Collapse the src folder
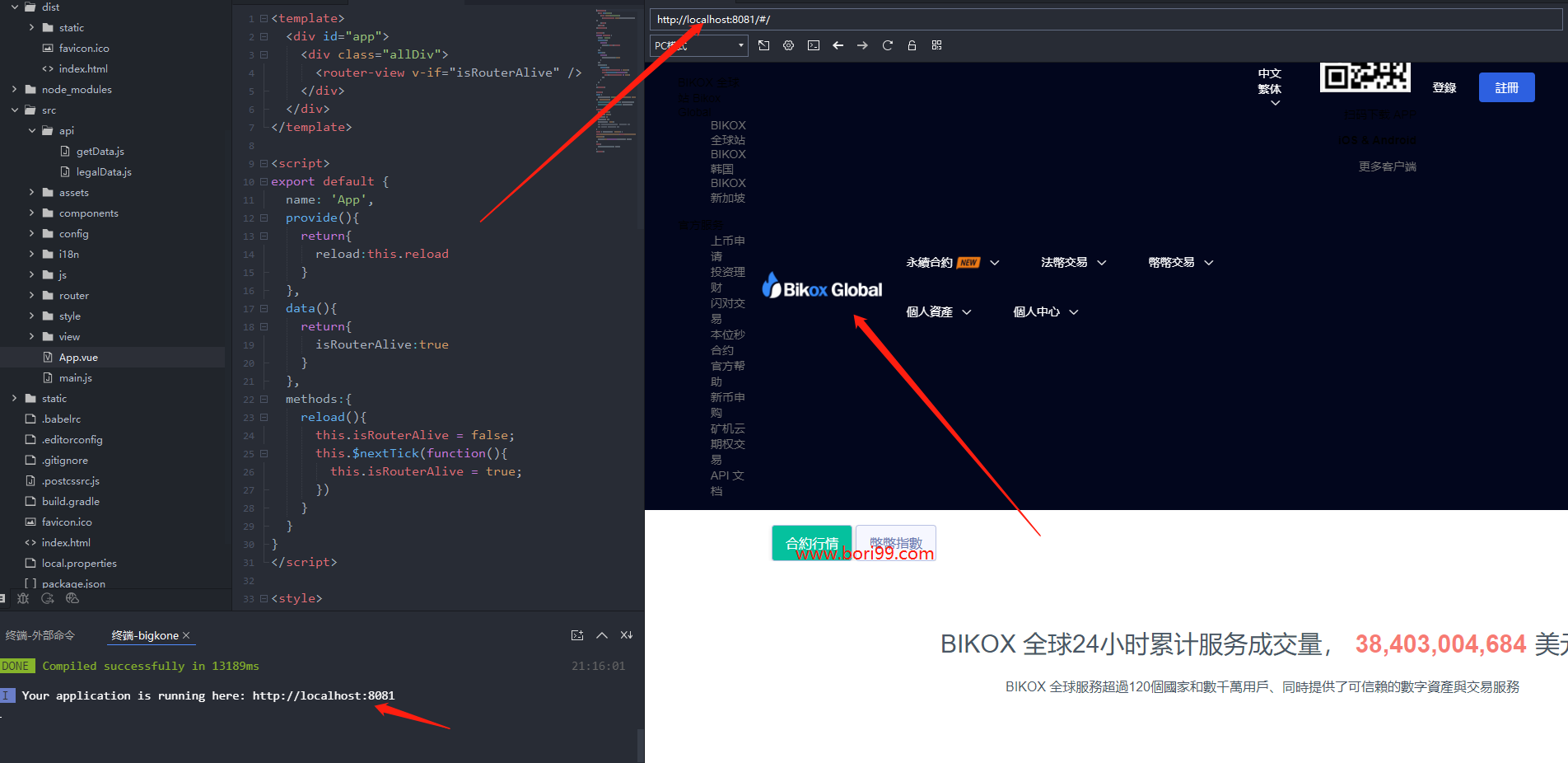This screenshot has width=1568, height=763. 14,110
